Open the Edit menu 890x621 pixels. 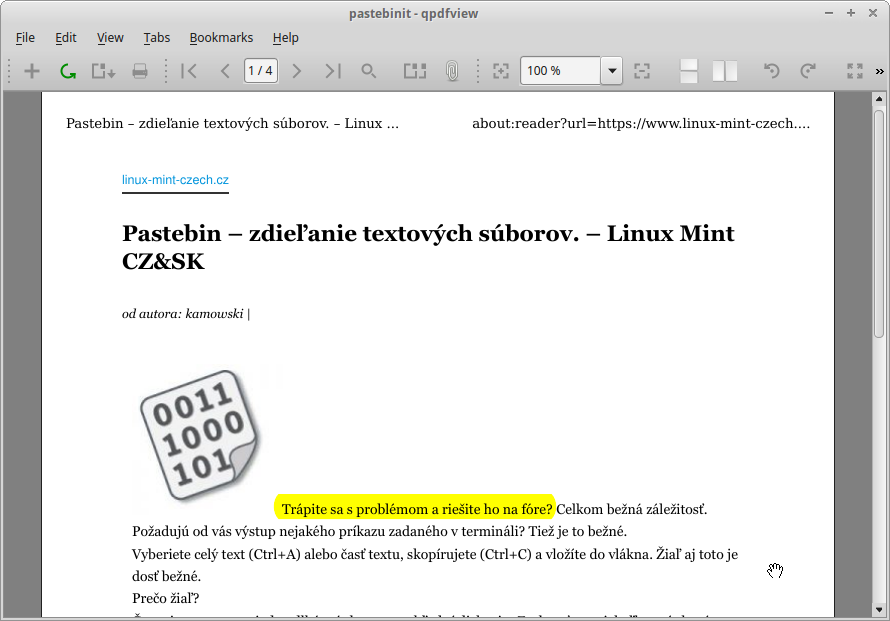(x=66, y=37)
